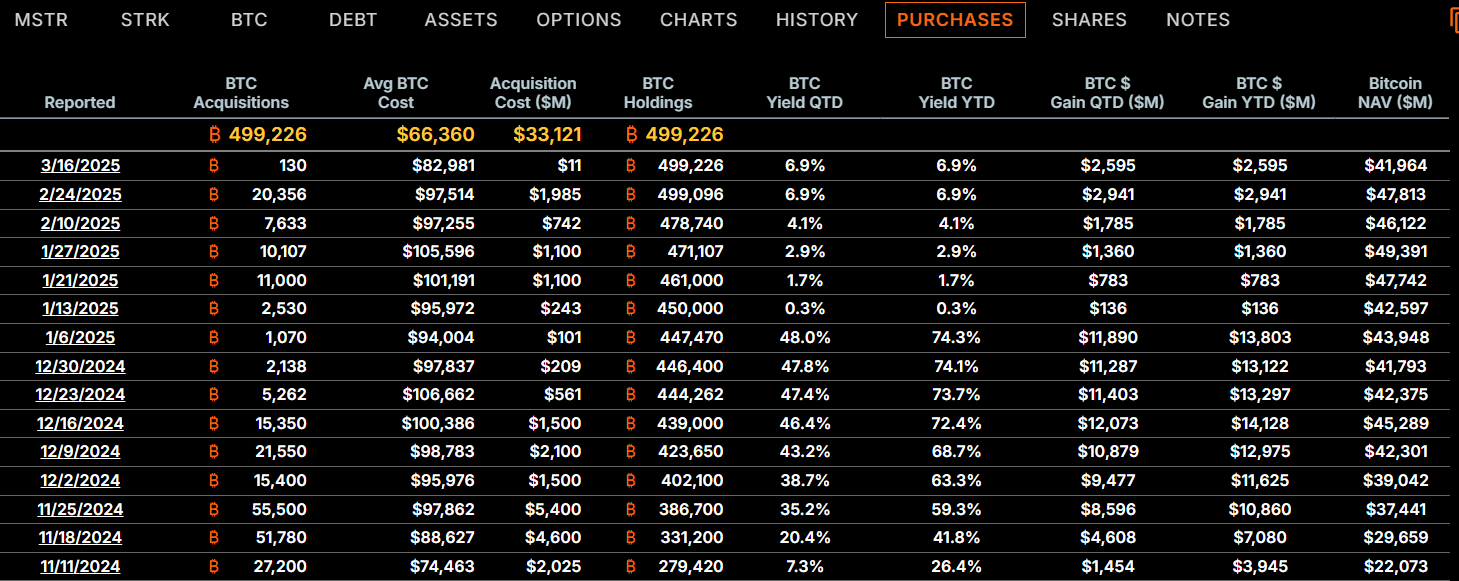
Task: Select the DEBT tab
Action: (x=354, y=20)
